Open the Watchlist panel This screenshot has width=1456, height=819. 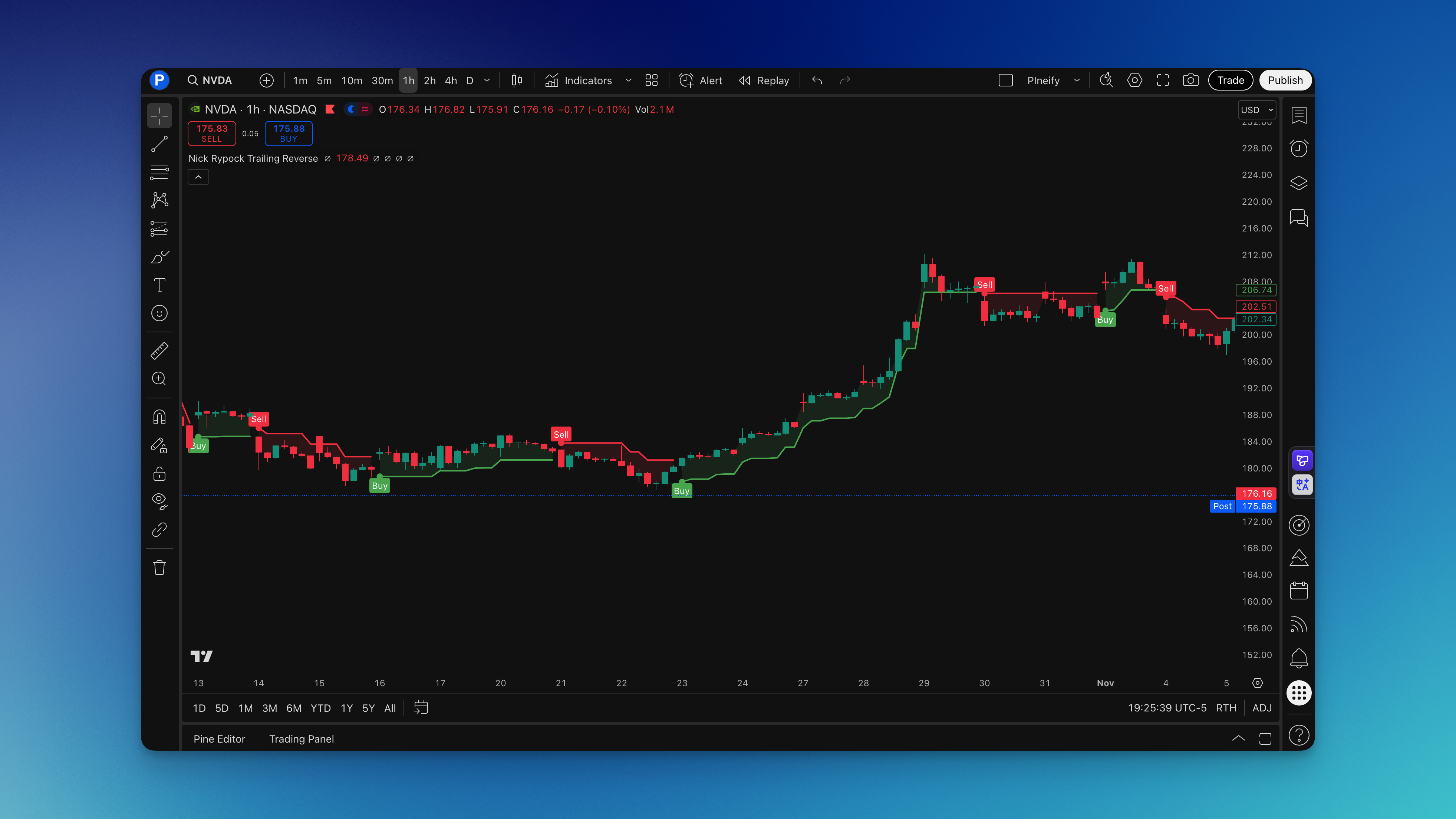[1299, 115]
